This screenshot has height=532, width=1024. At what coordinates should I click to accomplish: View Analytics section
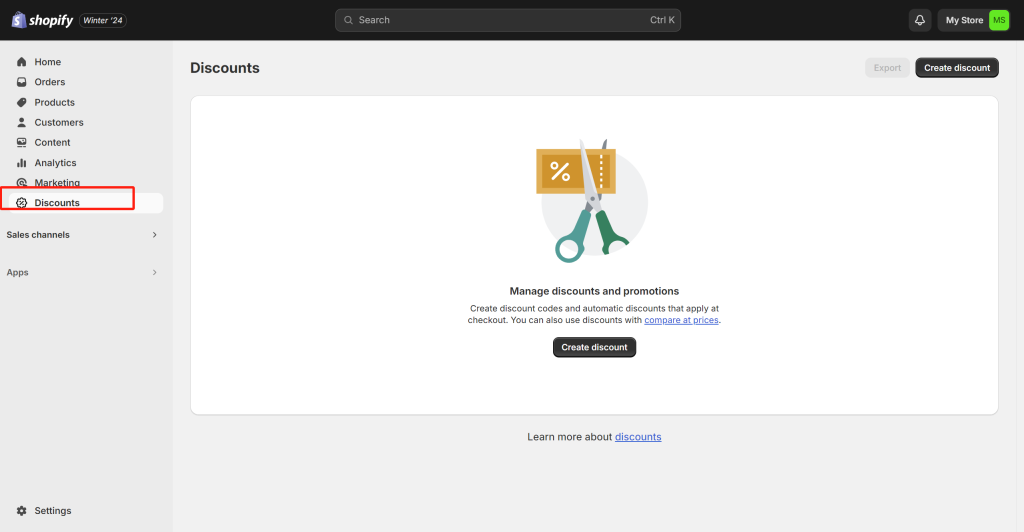click(x=56, y=163)
